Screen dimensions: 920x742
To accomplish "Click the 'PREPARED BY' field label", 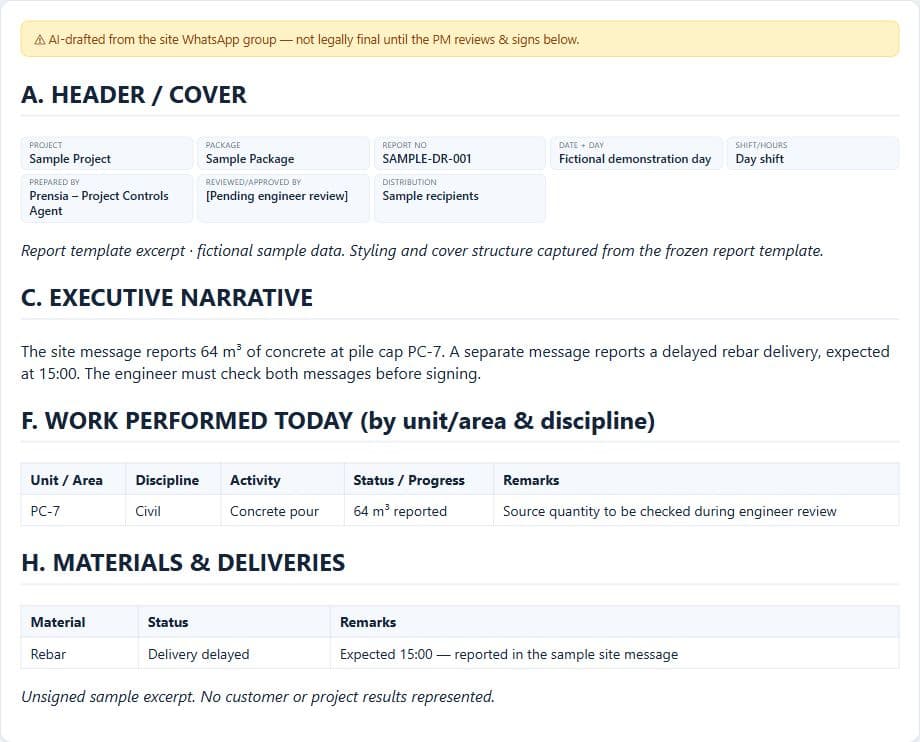I will coord(54,182).
